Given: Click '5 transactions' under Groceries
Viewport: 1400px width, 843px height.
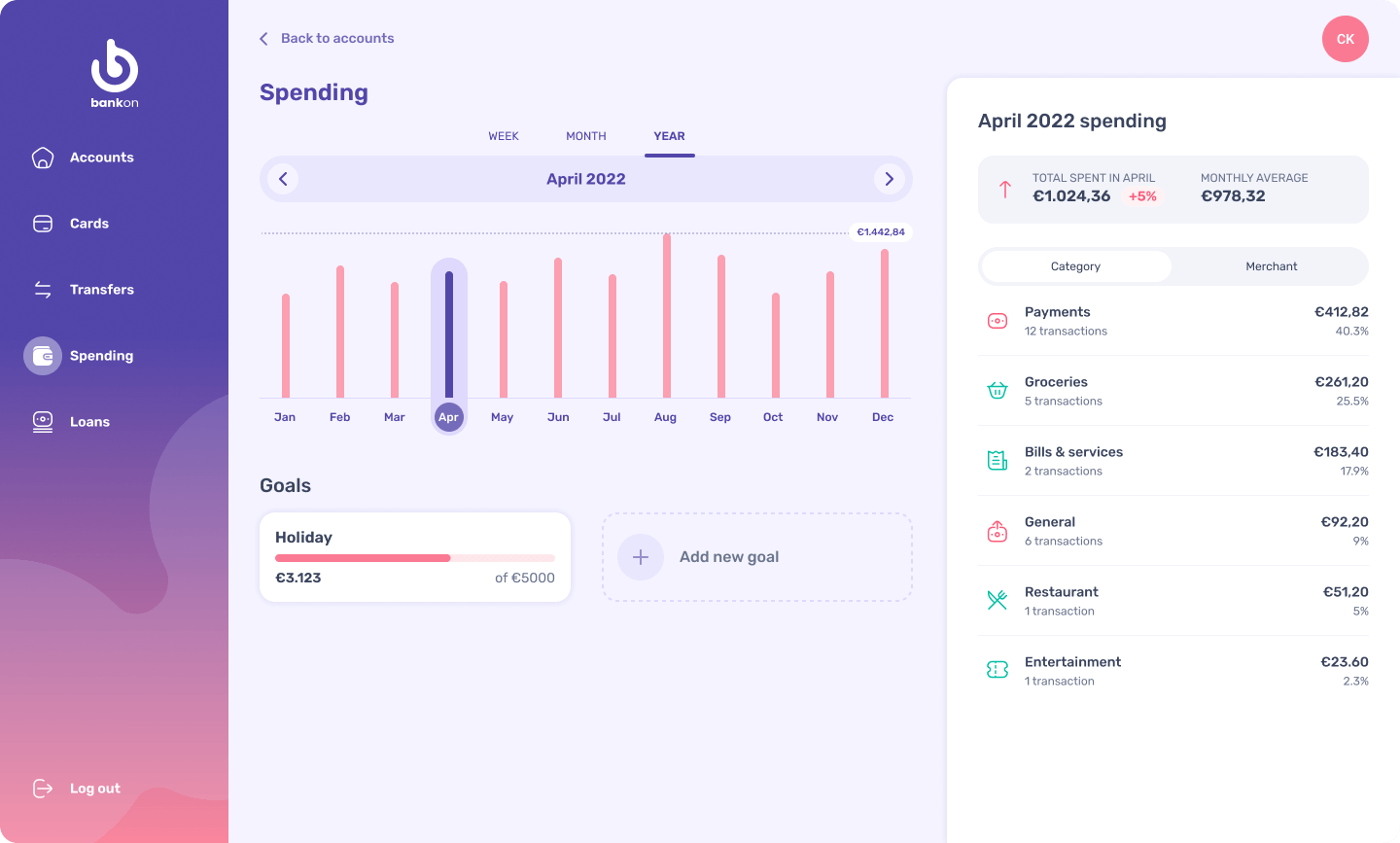Looking at the screenshot, I should [x=1064, y=402].
